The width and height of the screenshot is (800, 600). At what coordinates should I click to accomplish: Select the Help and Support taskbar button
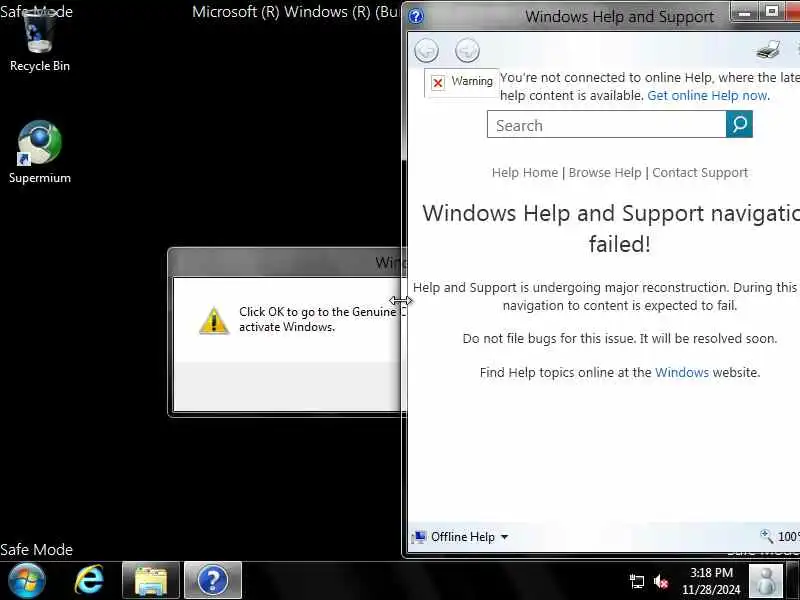click(x=213, y=580)
